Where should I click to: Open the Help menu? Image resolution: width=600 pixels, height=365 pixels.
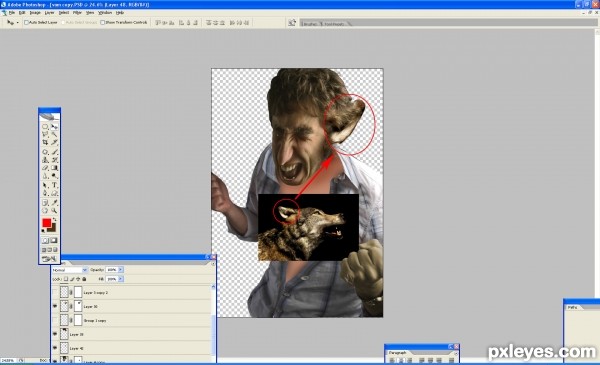(120, 13)
